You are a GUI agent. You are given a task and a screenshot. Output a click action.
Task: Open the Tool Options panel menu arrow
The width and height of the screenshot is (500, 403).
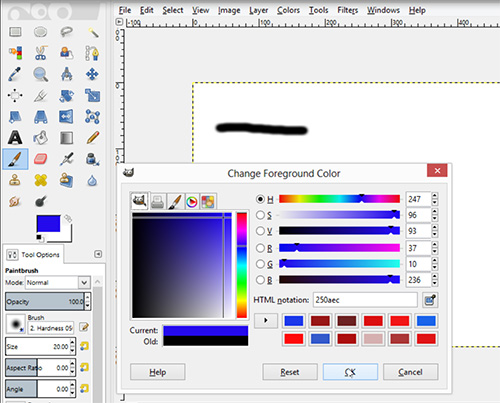pos(98,254)
